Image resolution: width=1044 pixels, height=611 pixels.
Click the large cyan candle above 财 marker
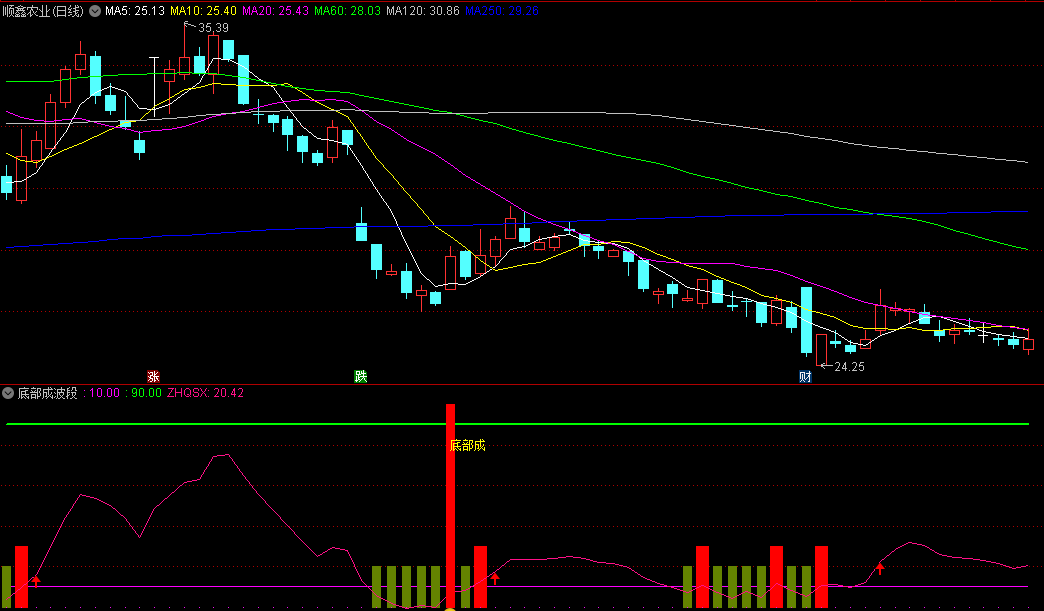coord(806,320)
